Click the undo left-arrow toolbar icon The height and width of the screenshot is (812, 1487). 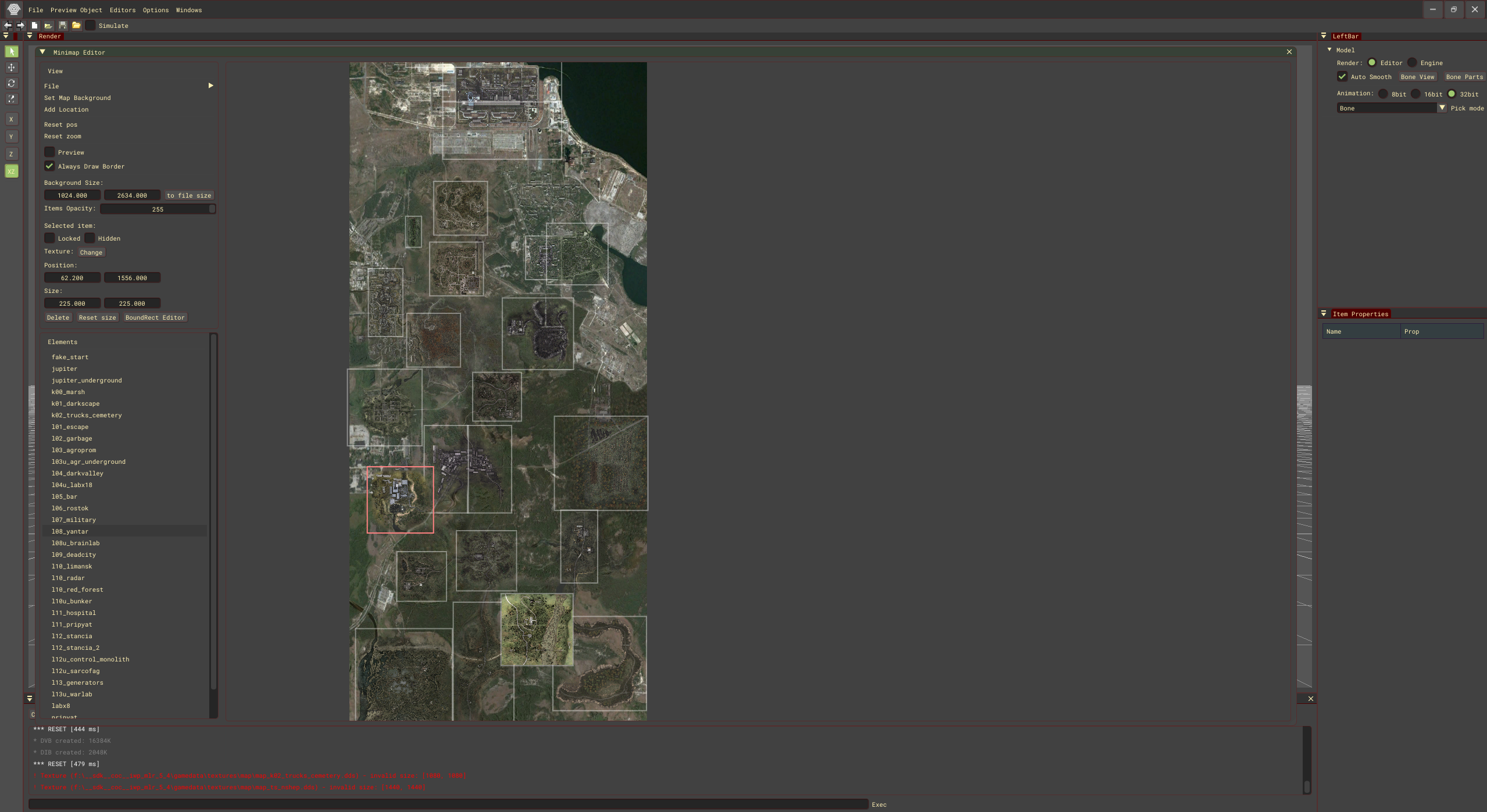(8, 26)
